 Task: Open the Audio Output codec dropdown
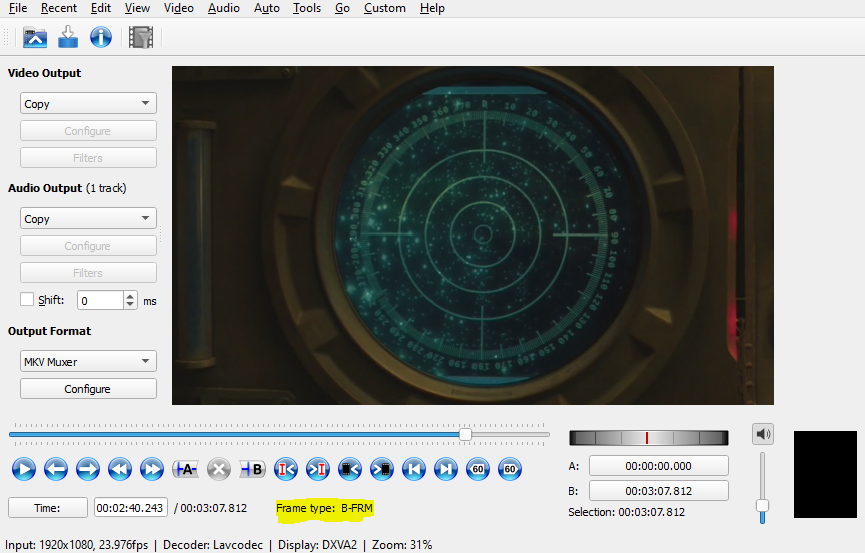[x=88, y=218]
